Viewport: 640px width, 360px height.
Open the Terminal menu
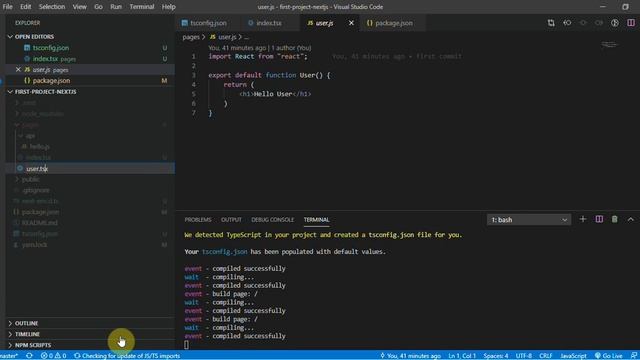coord(142,7)
